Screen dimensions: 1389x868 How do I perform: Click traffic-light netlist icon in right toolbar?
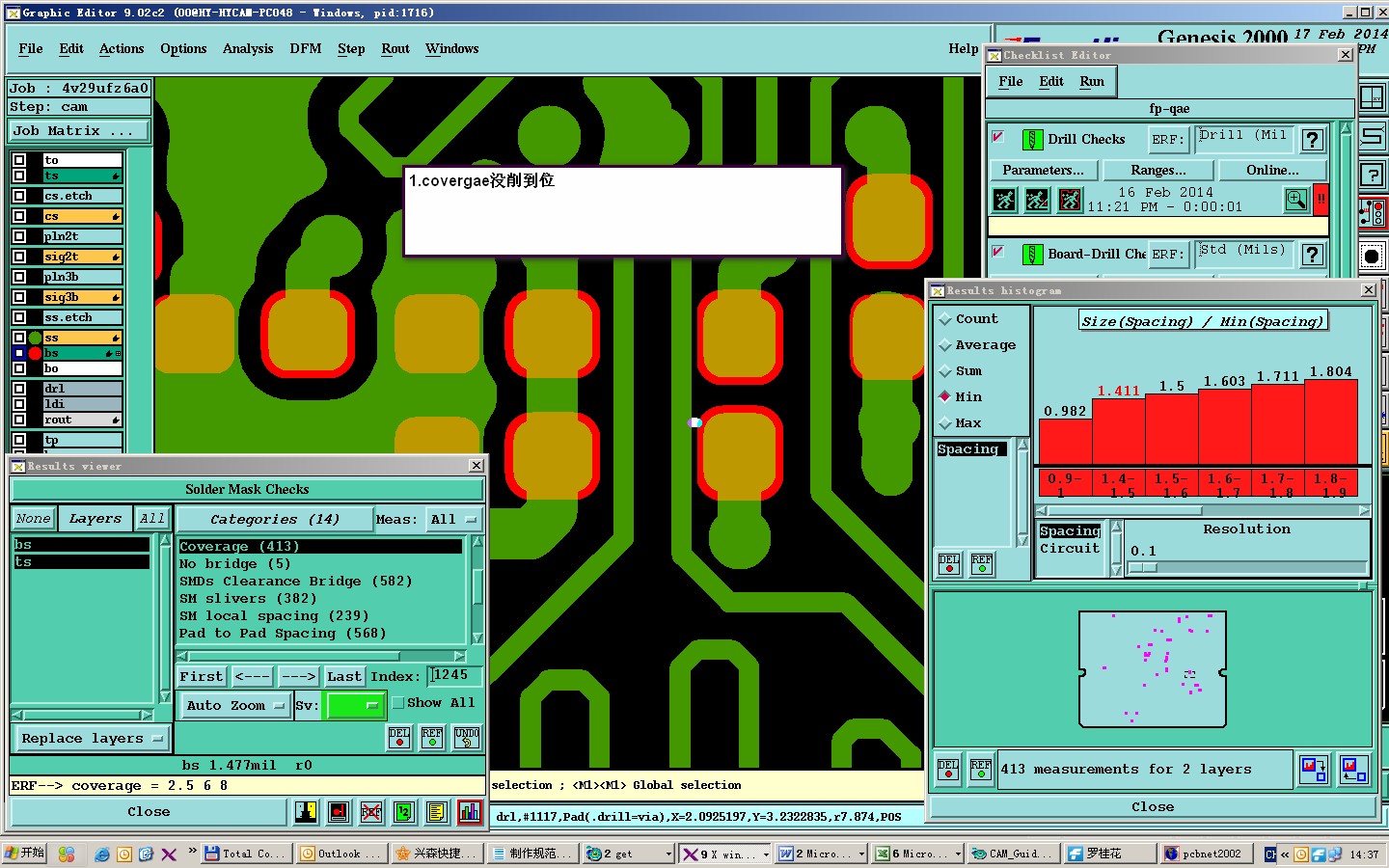(1372, 213)
